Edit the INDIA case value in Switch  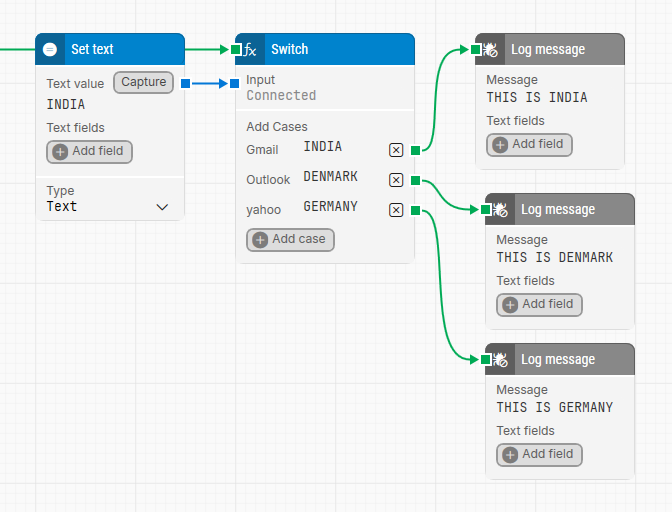(323, 147)
